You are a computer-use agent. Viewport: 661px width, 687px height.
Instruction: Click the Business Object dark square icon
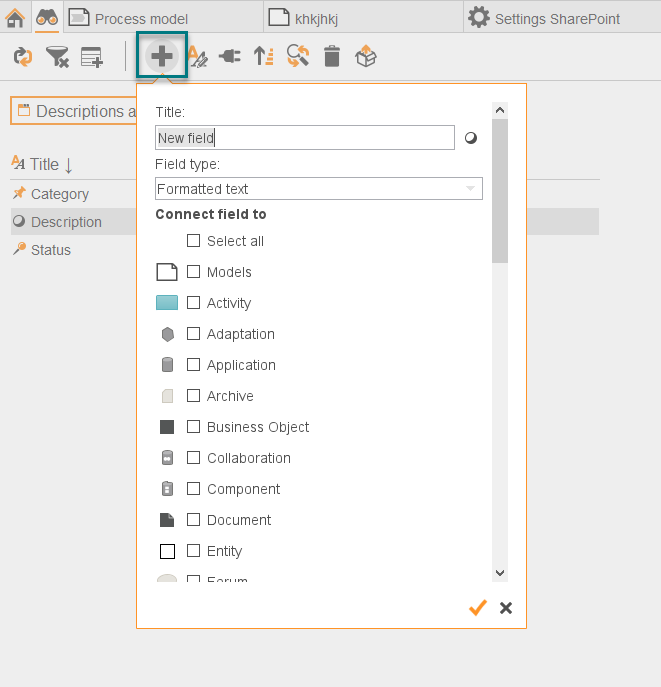point(167,427)
